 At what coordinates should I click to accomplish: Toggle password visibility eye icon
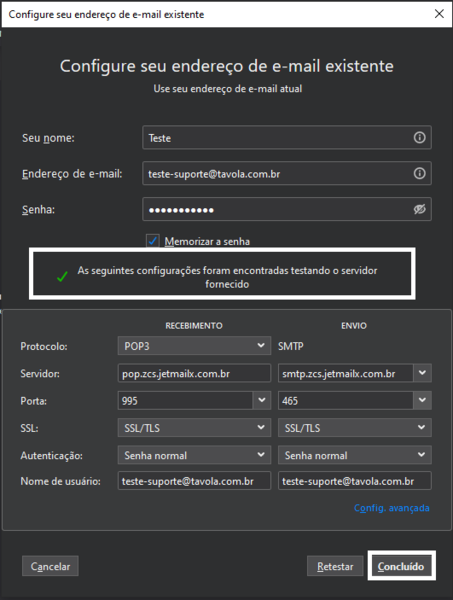click(419, 209)
